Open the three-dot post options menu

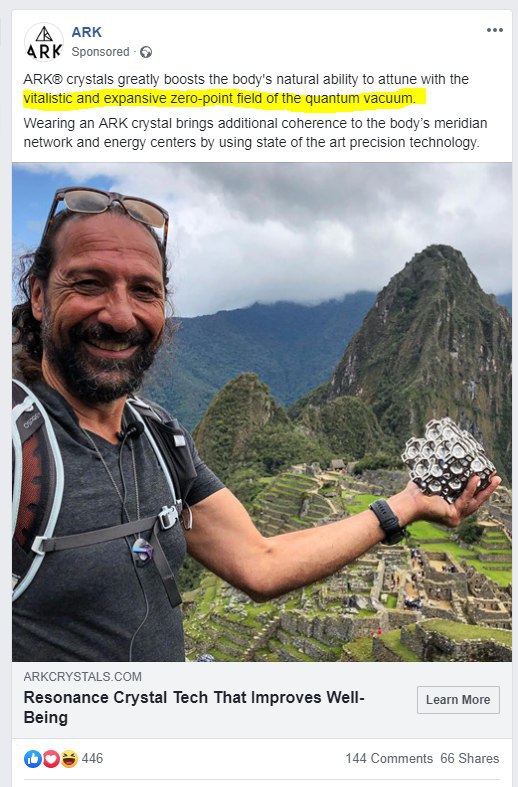pyautogui.click(x=494, y=30)
